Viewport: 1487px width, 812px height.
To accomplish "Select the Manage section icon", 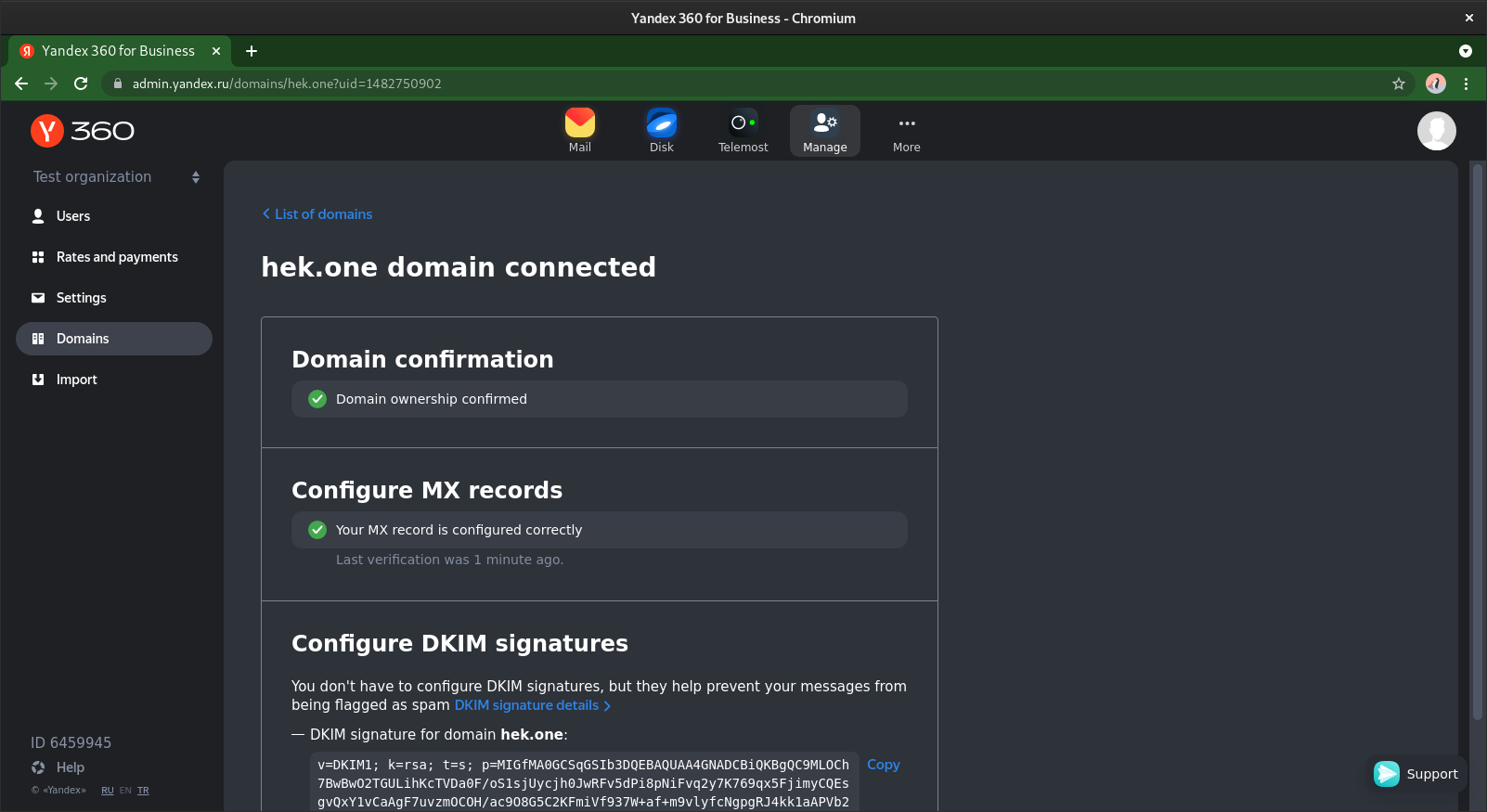I will [825, 131].
